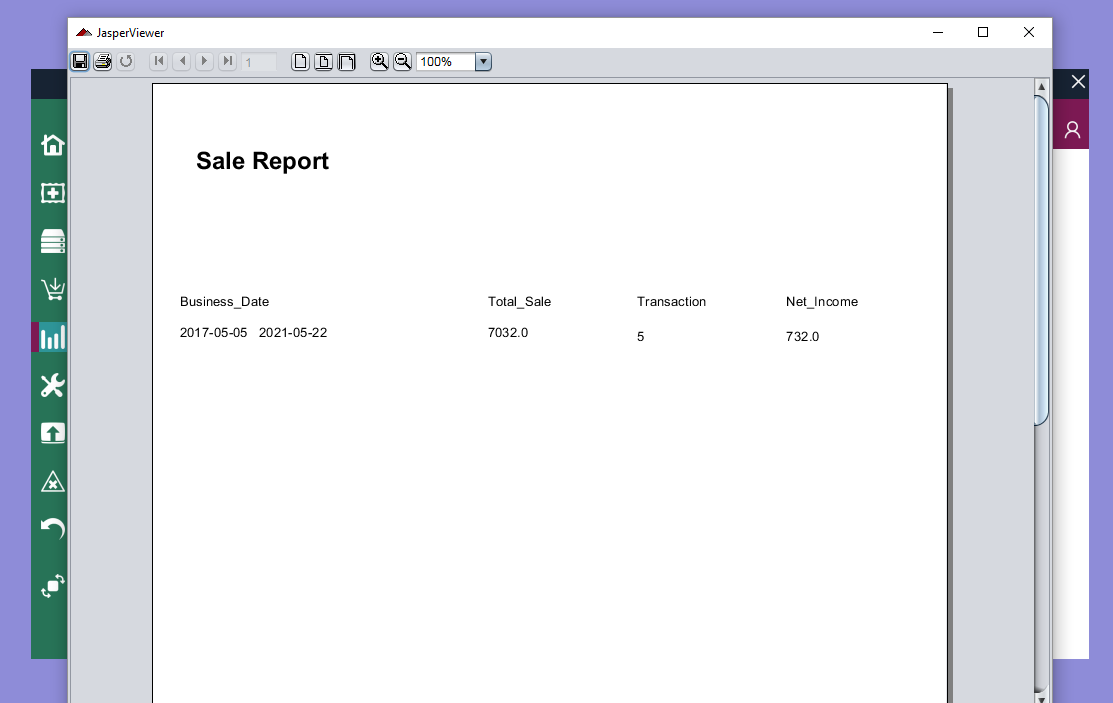Toggle Actual Size page view
The image size is (1113, 703).
pos(300,61)
